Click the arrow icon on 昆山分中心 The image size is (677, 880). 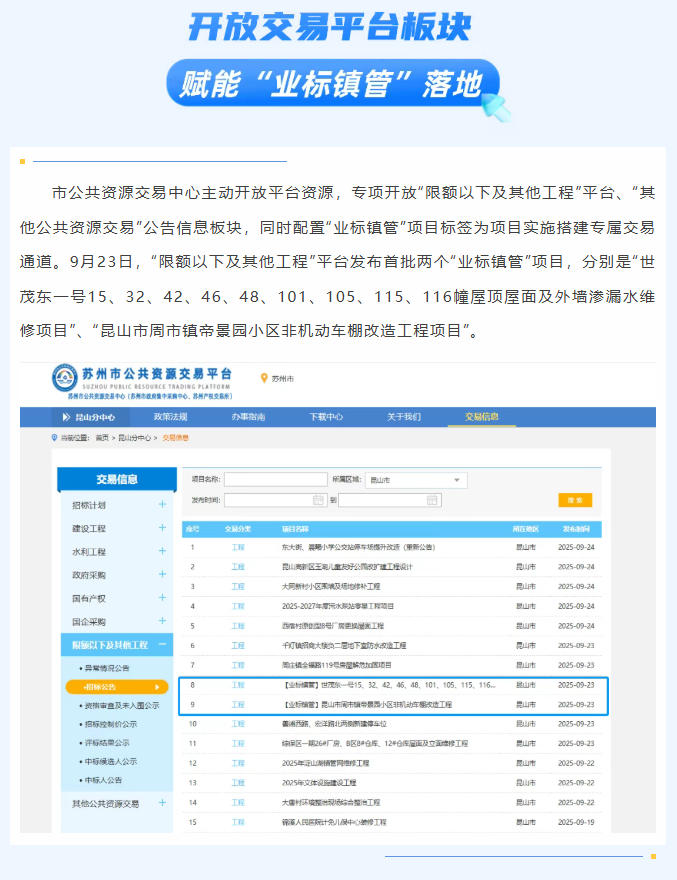(66, 417)
